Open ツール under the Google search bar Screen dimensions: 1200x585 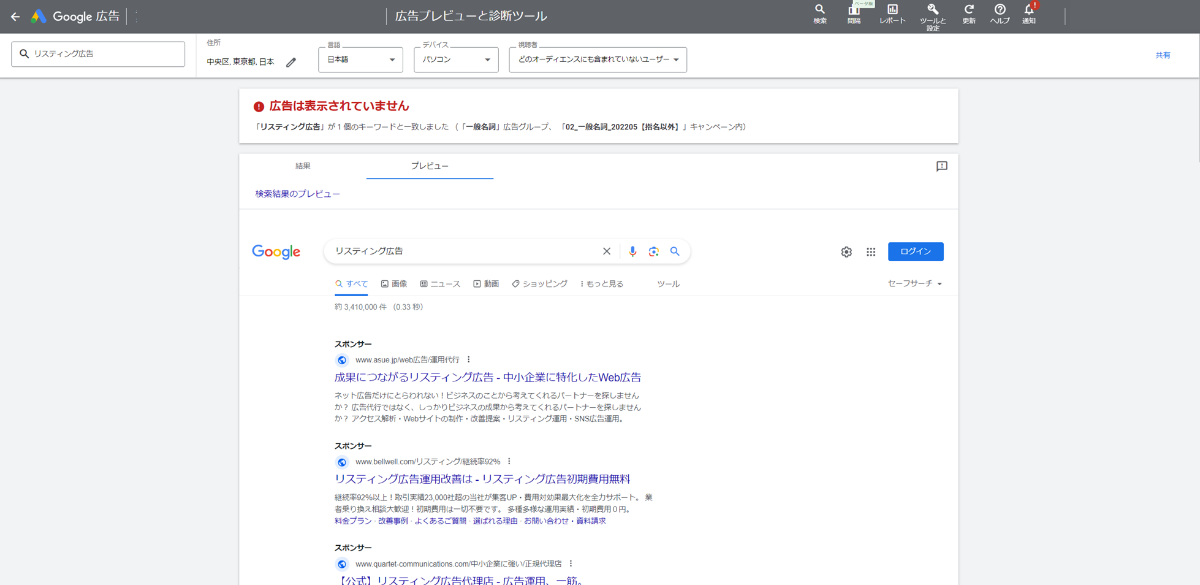click(x=668, y=284)
